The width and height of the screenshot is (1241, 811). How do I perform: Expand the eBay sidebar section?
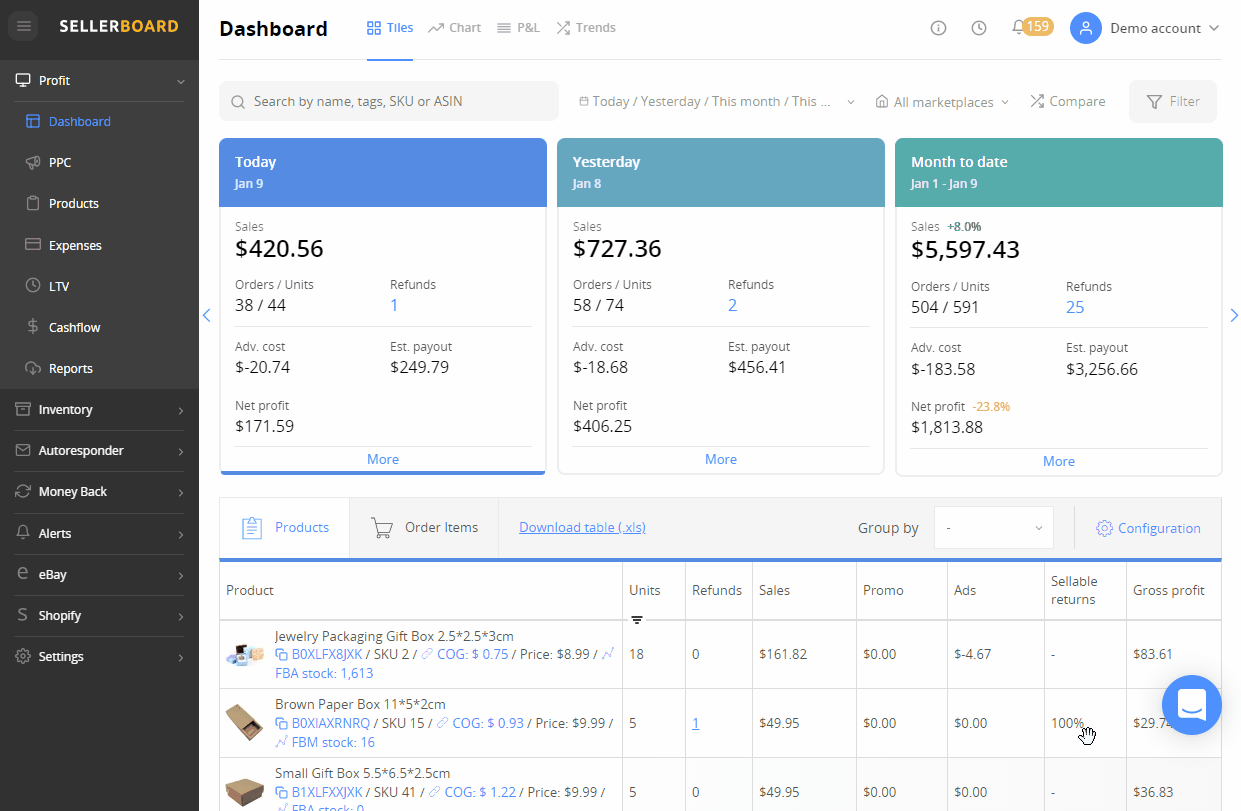99,574
